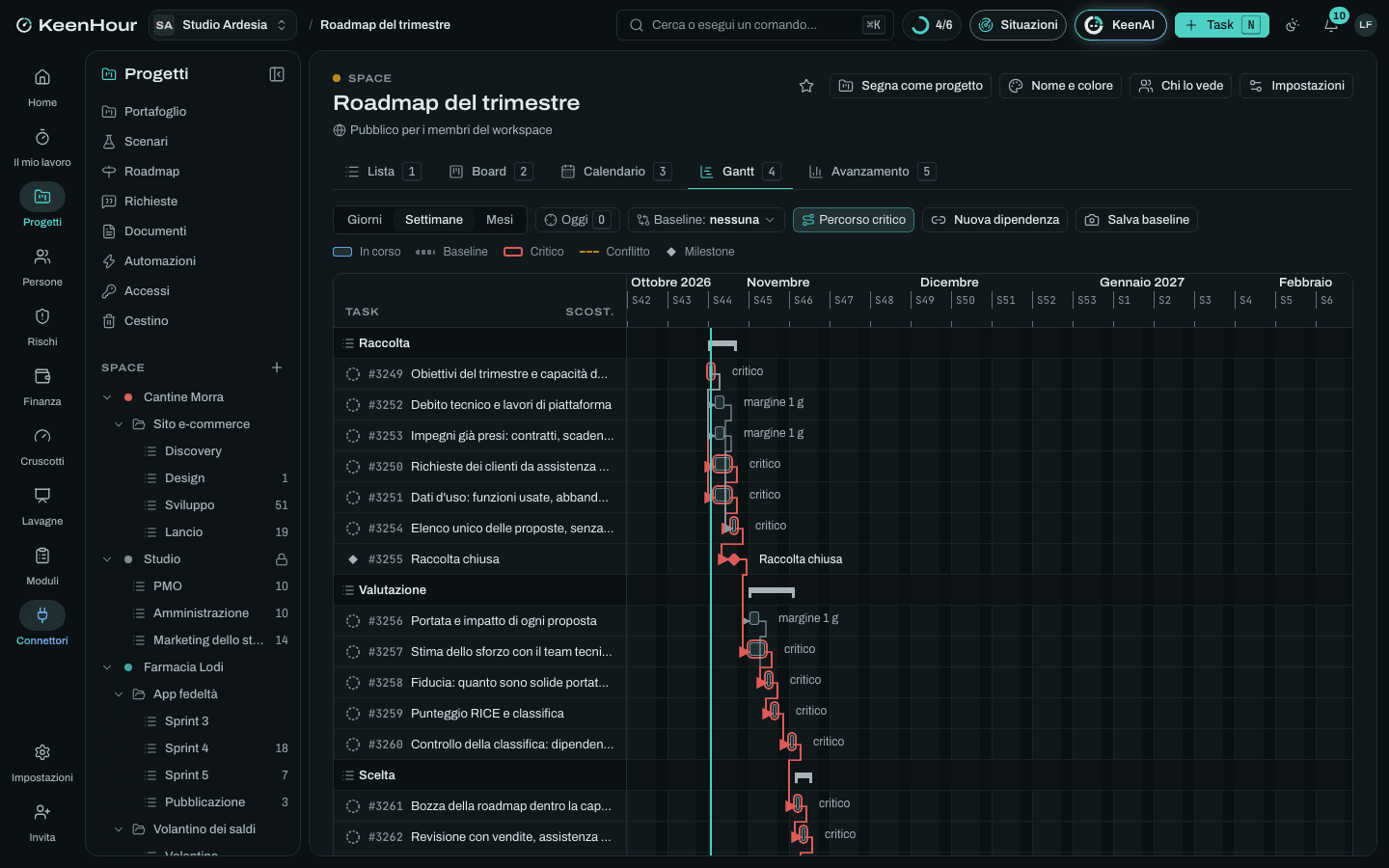Collapse the Cantine Morra space
The height and width of the screenshot is (868, 1389).
107,397
